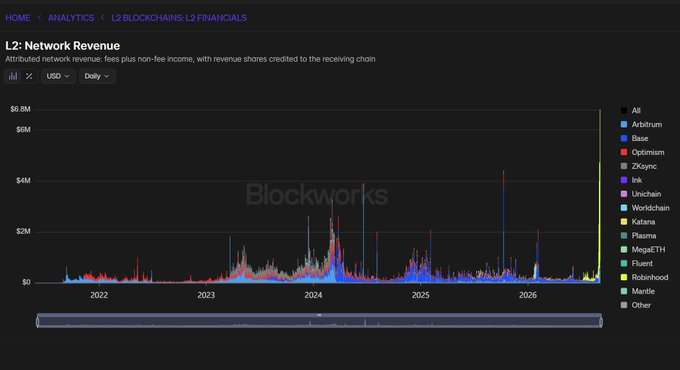Click the 2025 x-axis label
680x370 pixels.
click(x=420, y=295)
